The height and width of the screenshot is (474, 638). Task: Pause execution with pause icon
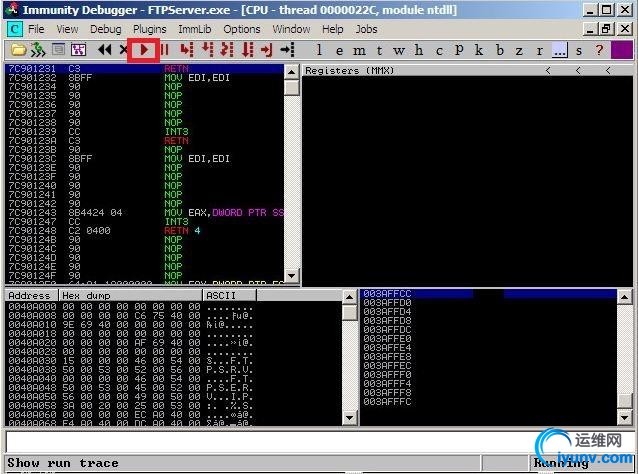click(x=165, y=50)
